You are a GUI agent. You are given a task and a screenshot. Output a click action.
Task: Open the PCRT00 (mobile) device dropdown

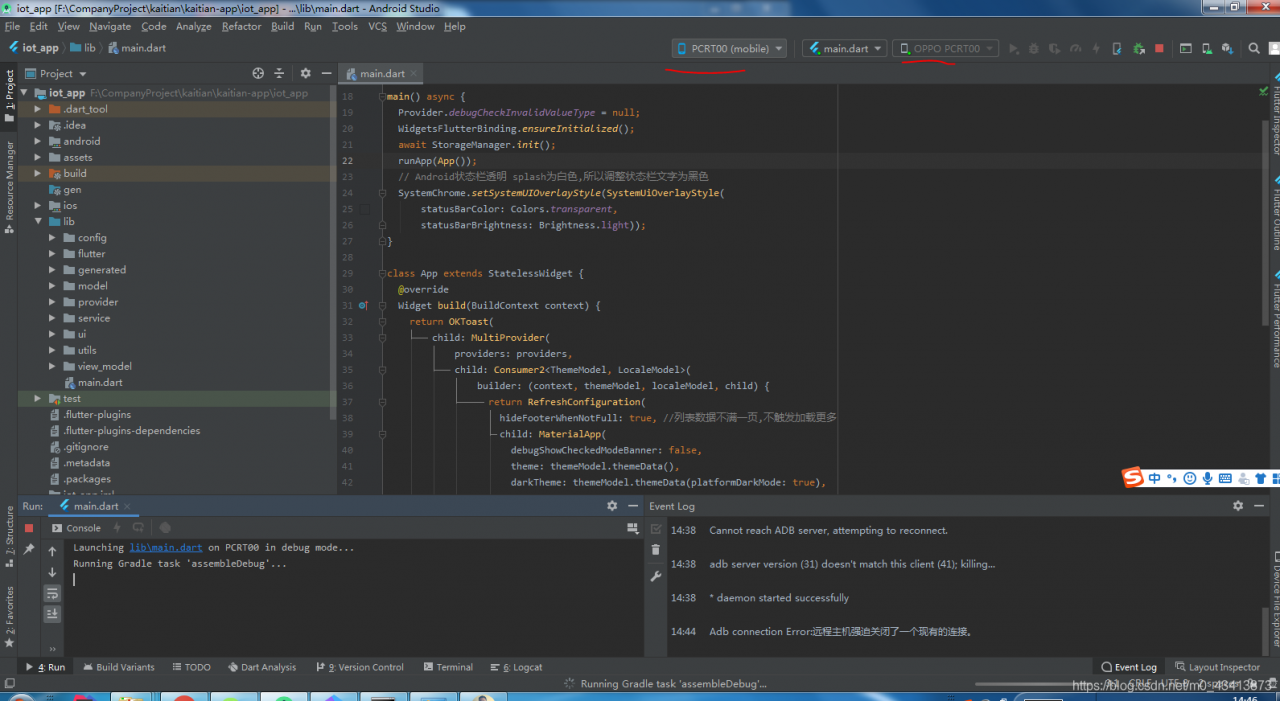pos(729,48)
